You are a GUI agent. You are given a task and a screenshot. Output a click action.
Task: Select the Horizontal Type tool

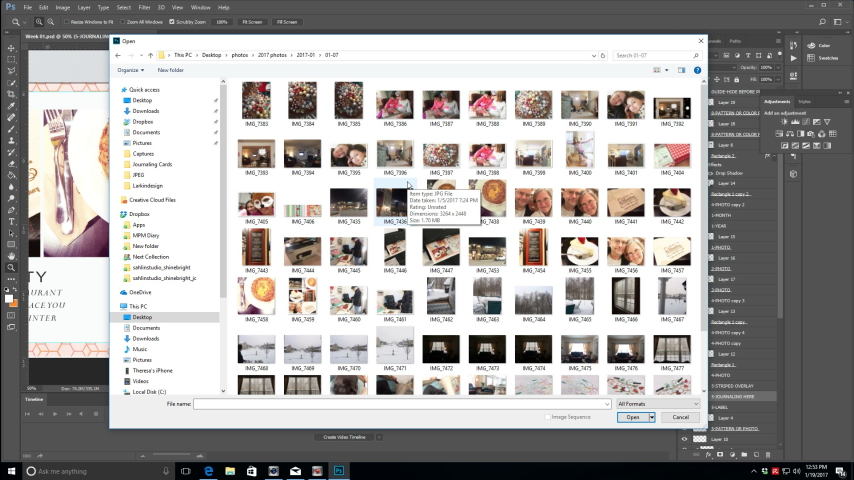(x=11, y=222)
